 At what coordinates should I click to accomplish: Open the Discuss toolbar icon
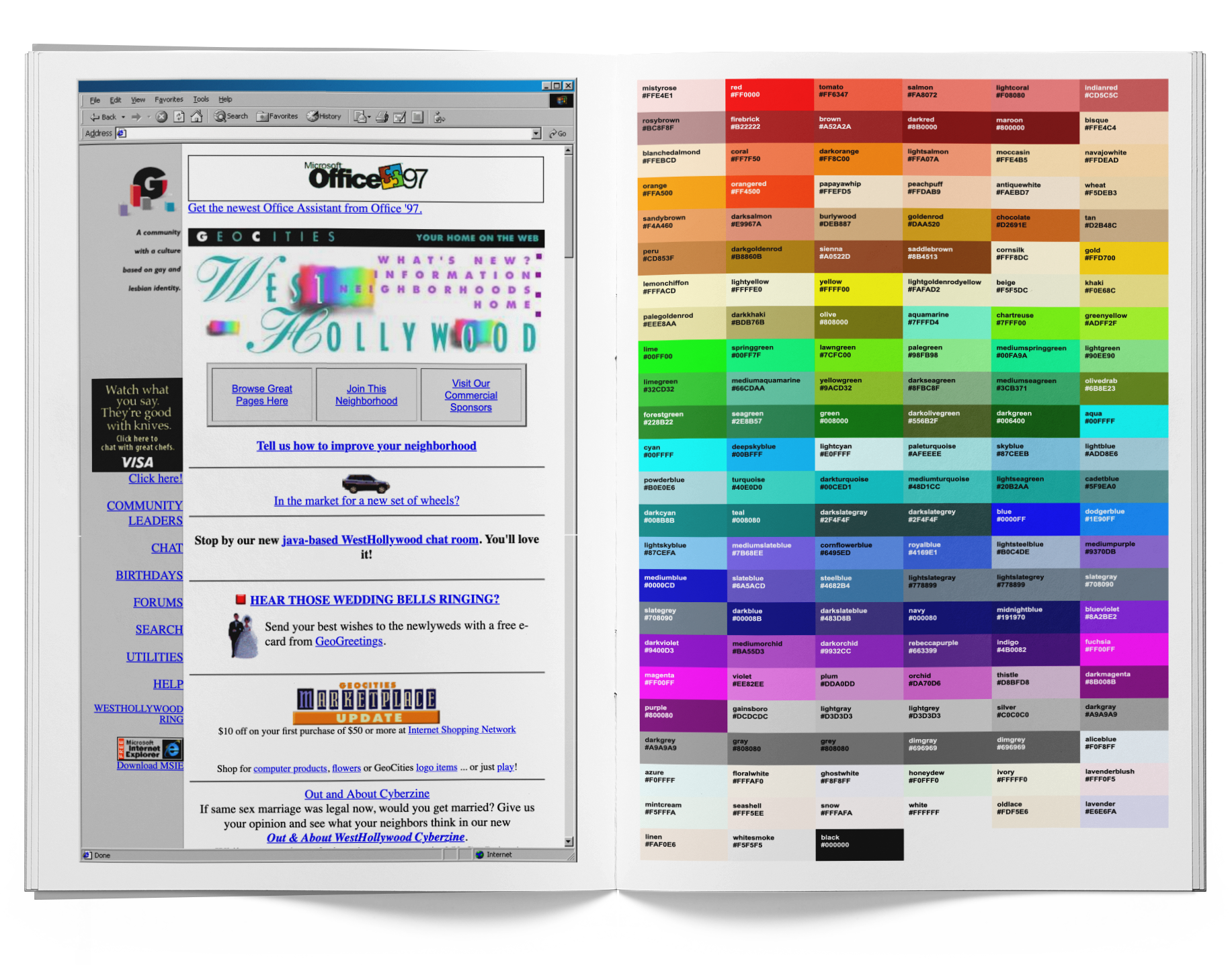(x=417, y=117)
